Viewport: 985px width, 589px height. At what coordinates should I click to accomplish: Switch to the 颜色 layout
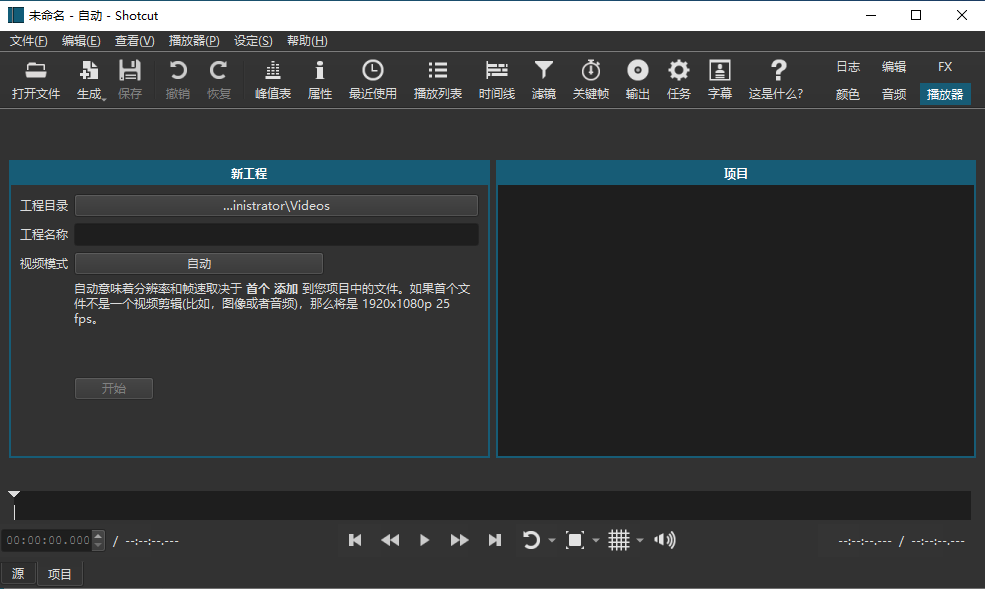click(848, 94)
